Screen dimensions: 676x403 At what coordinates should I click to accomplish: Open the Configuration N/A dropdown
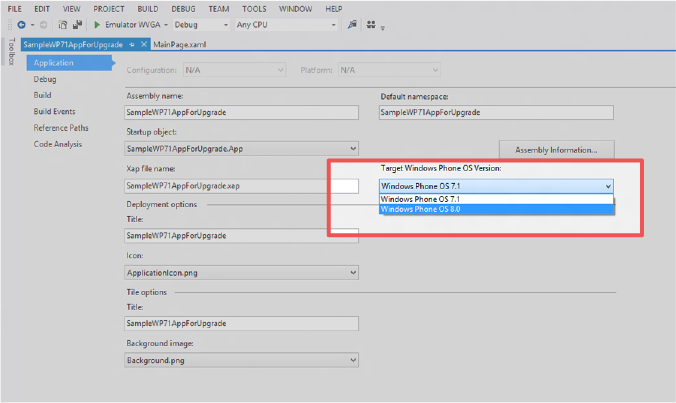coord(234,70)
